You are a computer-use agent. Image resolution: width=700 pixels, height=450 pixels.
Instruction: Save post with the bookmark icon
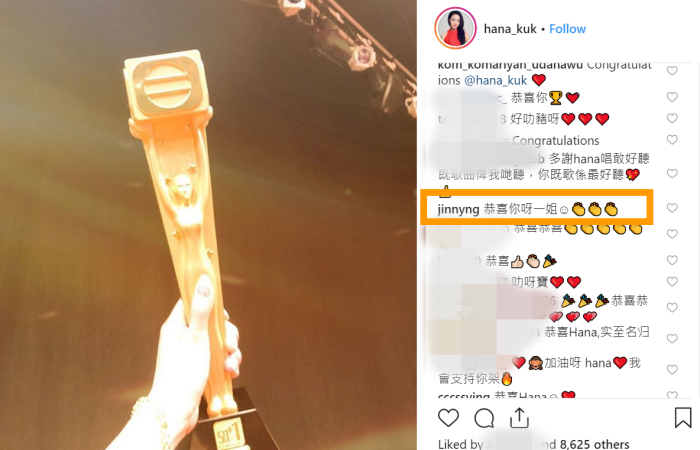tap(683, 417)
